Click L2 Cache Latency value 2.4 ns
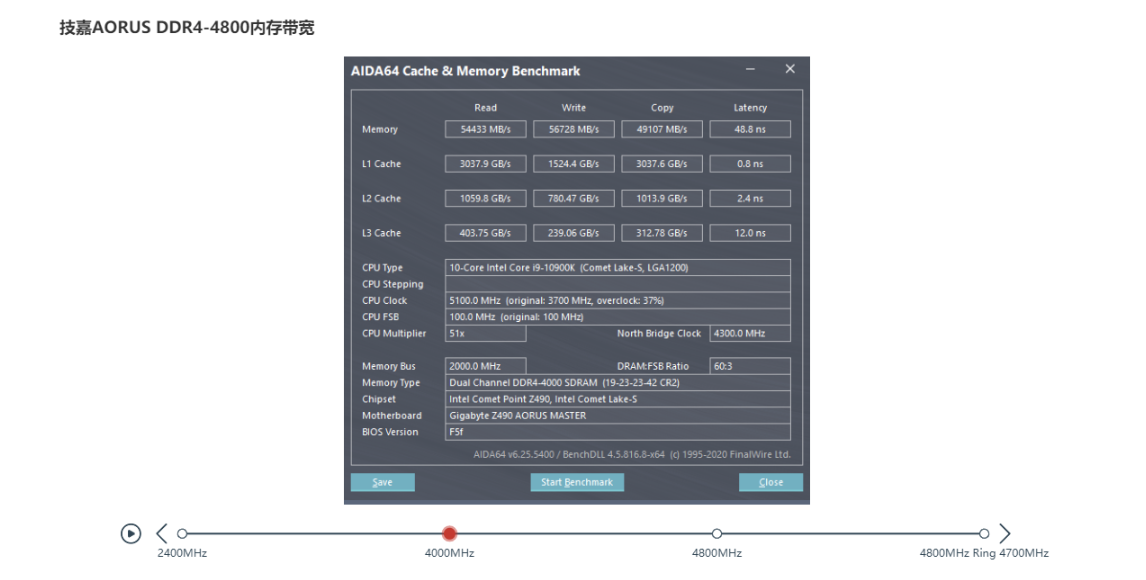 click(x=750, y=199)
